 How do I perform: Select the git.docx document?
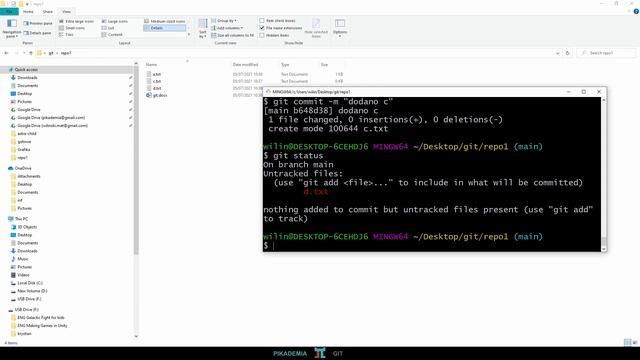[157, 95]
